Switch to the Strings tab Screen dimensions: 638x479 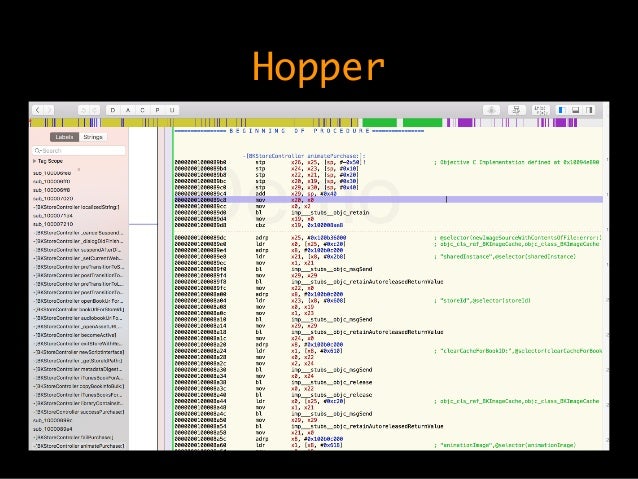(x=93, y=137)
